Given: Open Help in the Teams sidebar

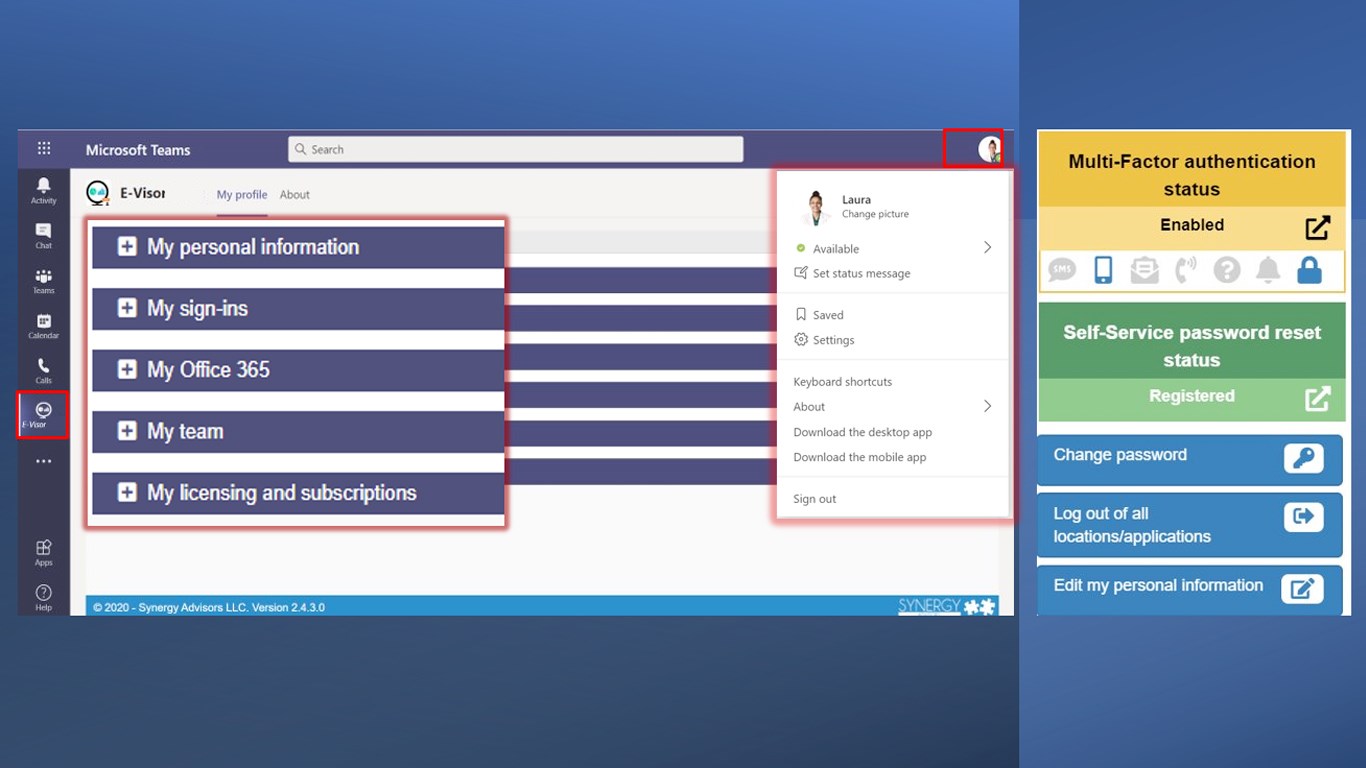Looking at the screenshot, I should point(44,597).
